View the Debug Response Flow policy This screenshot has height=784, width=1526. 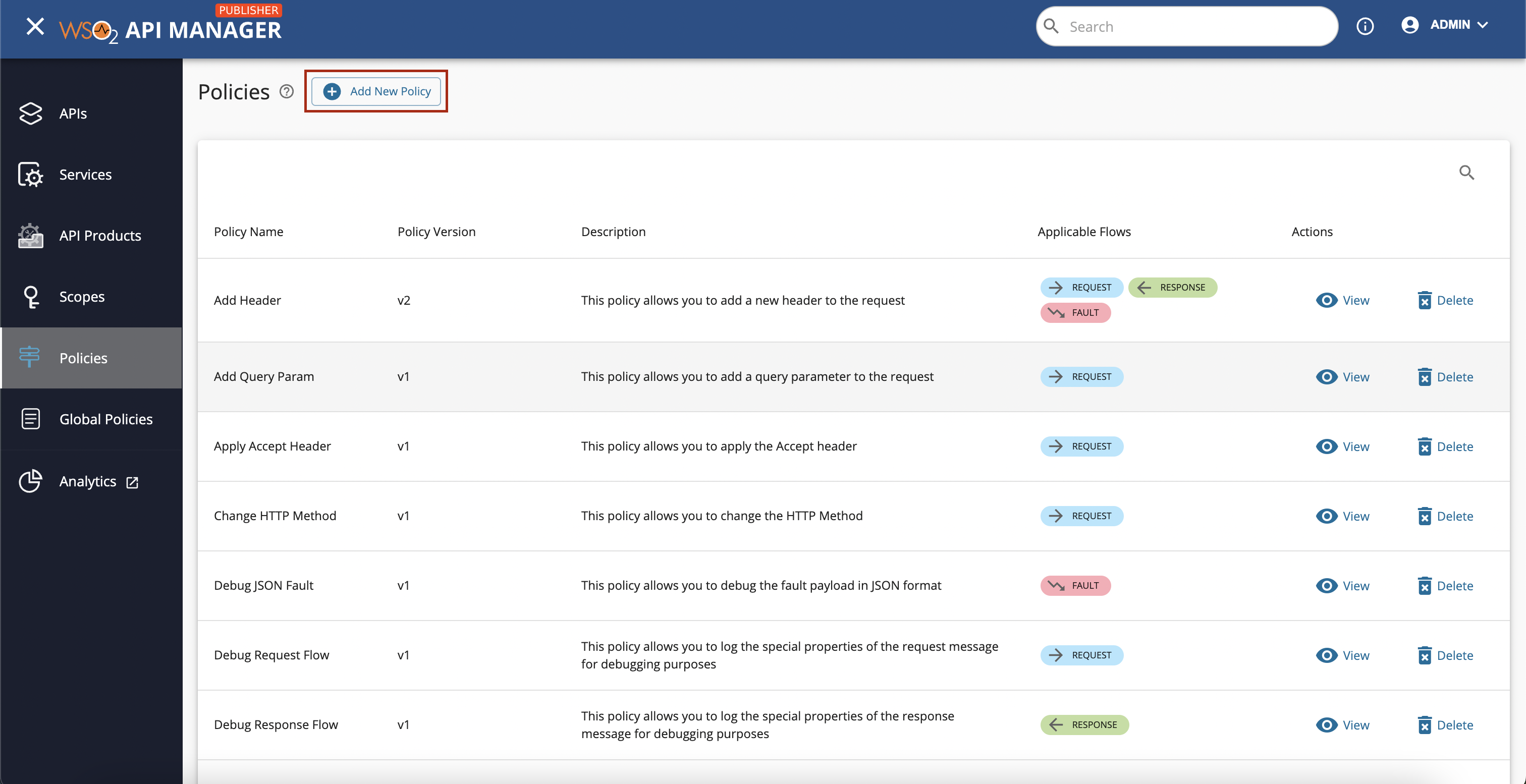click(x=1343, y=725)
